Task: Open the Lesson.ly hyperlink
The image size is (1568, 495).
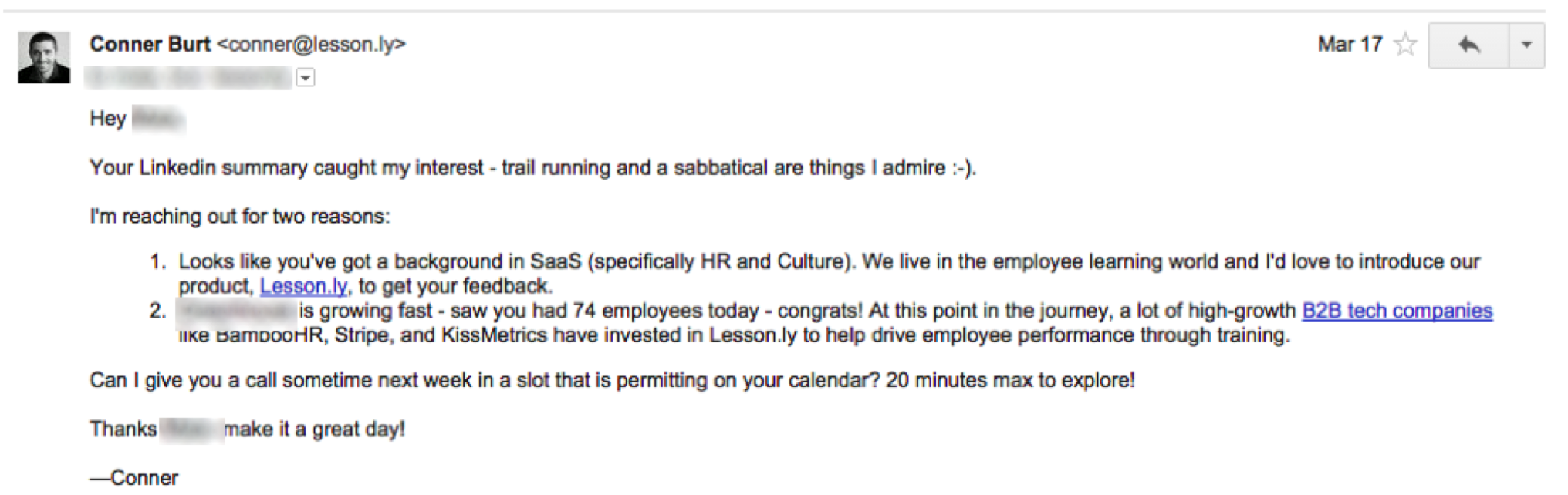Action: tap(303, 286)
